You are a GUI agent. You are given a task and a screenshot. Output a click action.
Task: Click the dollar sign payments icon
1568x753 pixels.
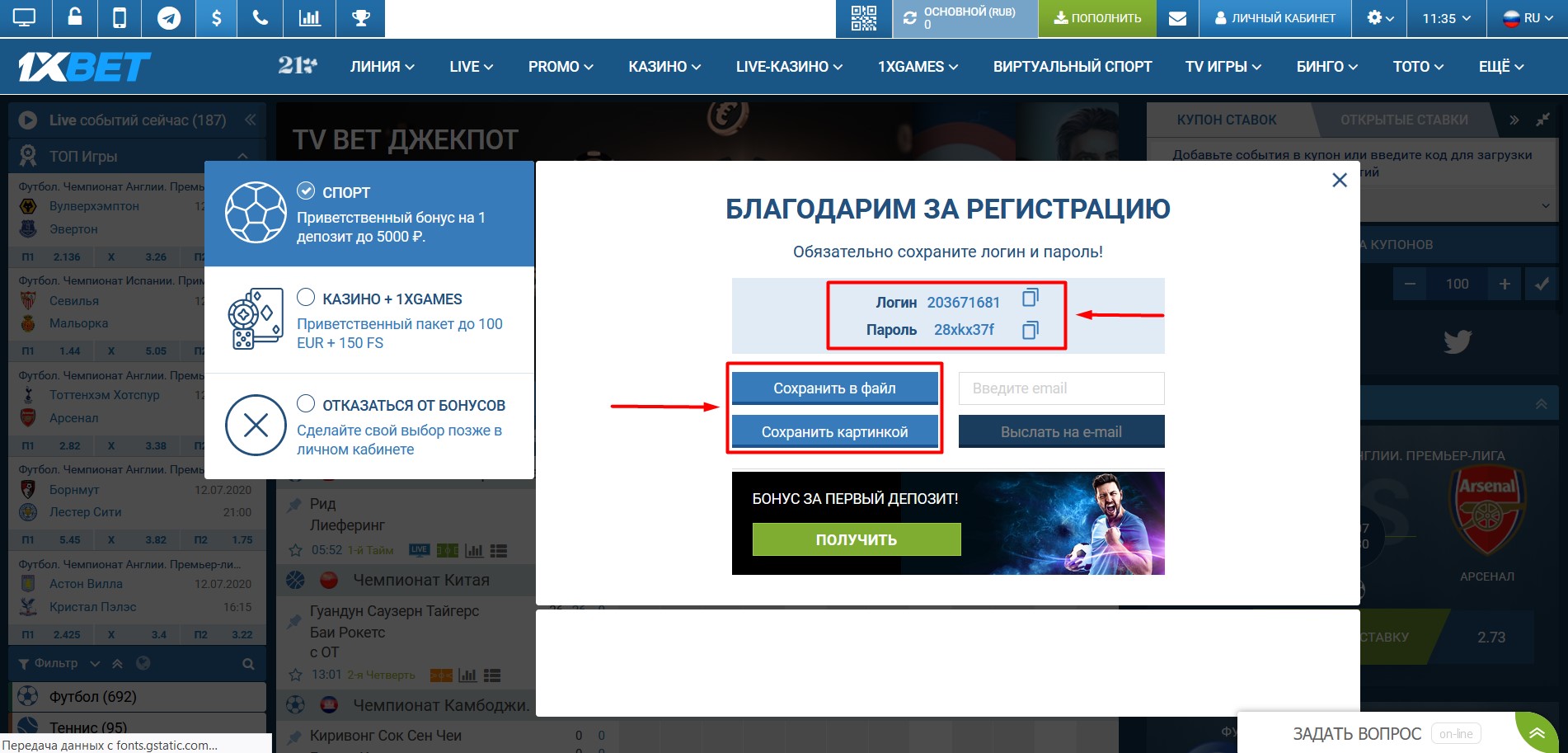tap(216, 17)
